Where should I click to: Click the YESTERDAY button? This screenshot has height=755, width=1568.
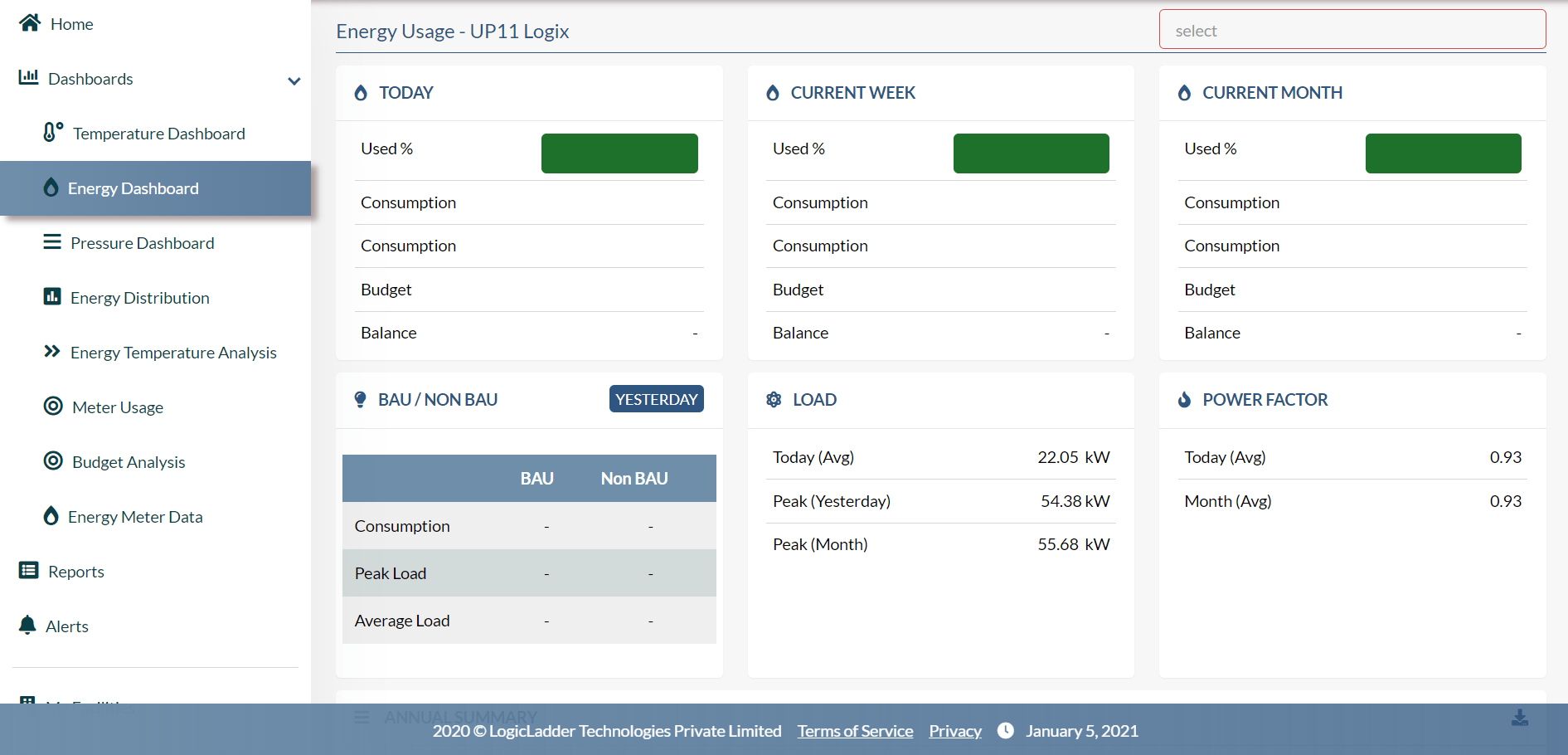coord(657,399)
